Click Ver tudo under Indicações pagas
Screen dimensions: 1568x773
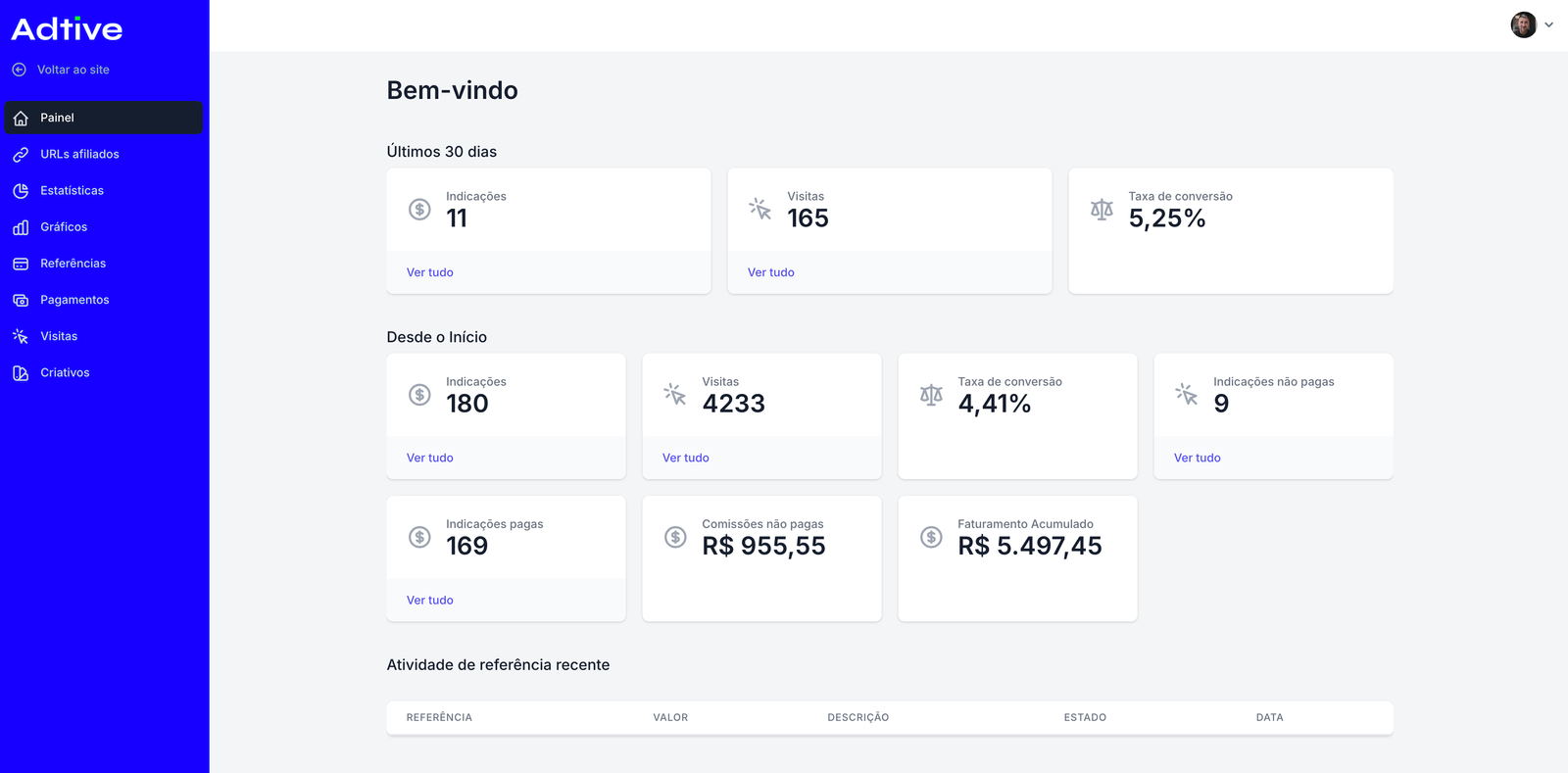430,600
